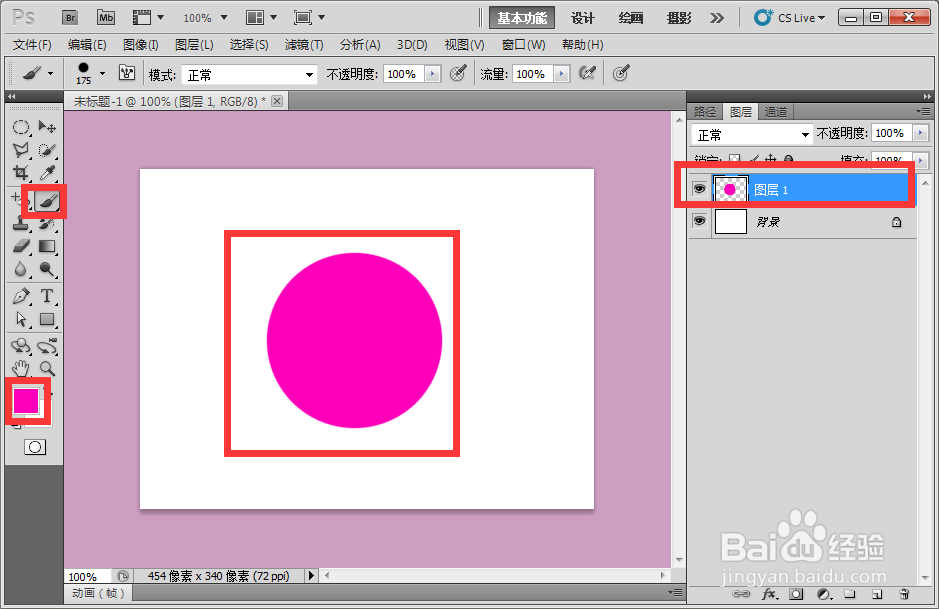The width and height of the screenshot is (939, 609).
Task: Select the 3D Camera Rotate tool
Action: click(47, 346)
